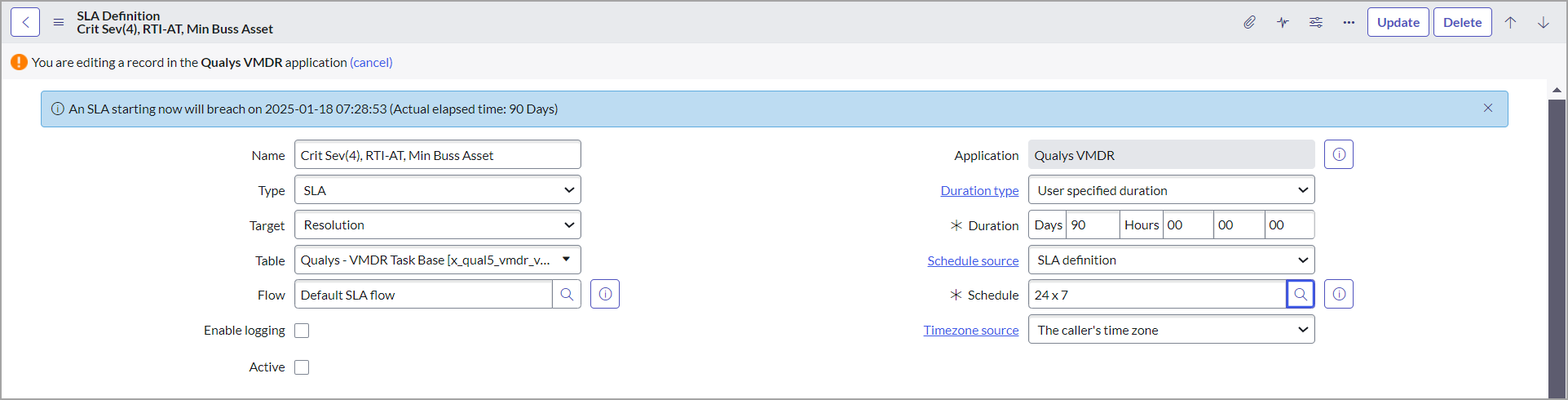The width and height of the screenshot is (1568, 400).
Task: Open the Type dropdown
Action: tap(437, 190)
